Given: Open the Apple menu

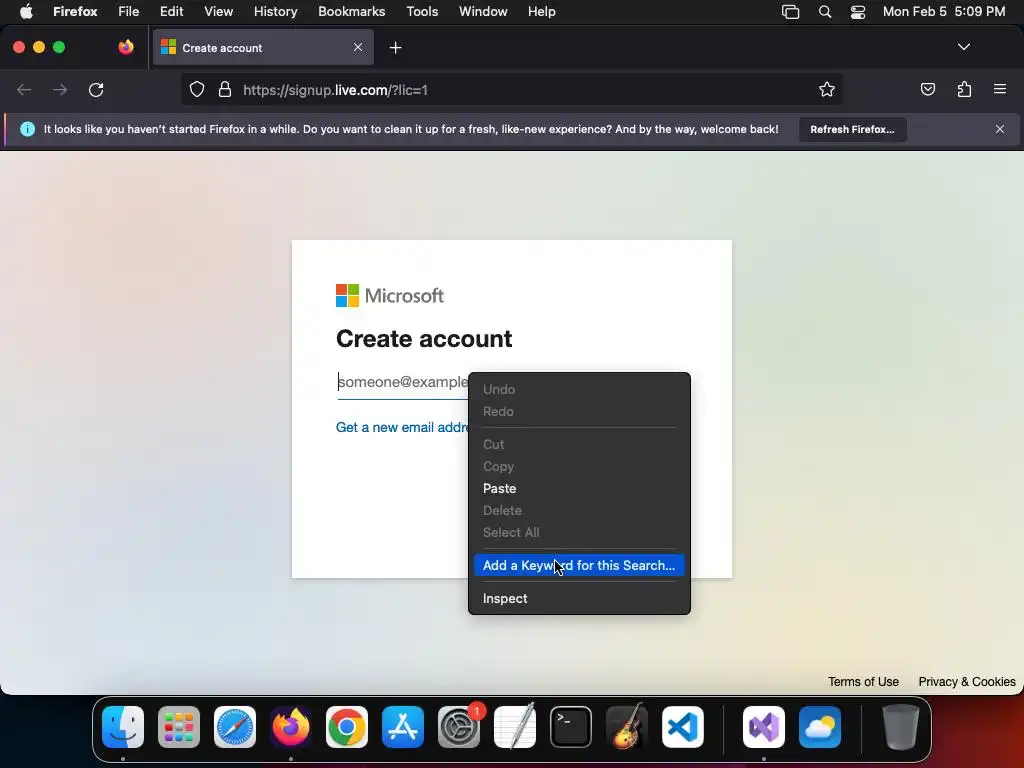Looking at the screenshot, I should 26,12.
